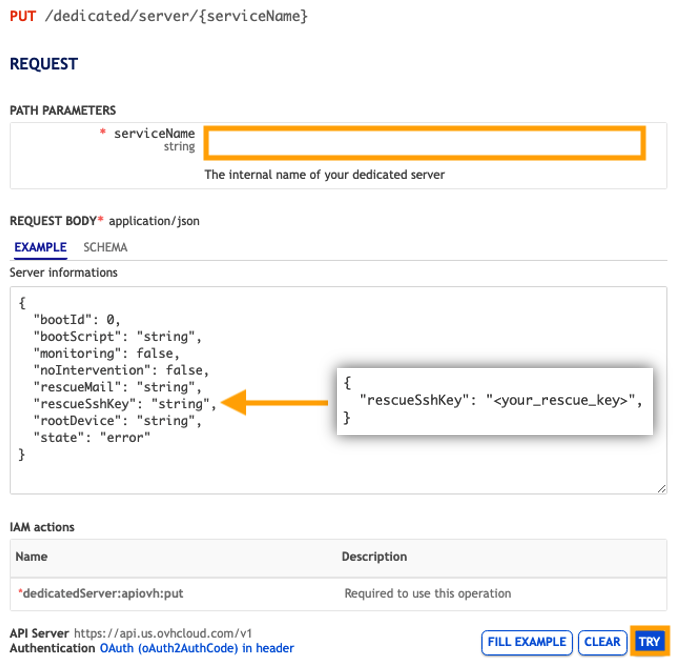Click the IAM actions heading
The height and width of the screenshot is (665, 676).
[42, 527]
